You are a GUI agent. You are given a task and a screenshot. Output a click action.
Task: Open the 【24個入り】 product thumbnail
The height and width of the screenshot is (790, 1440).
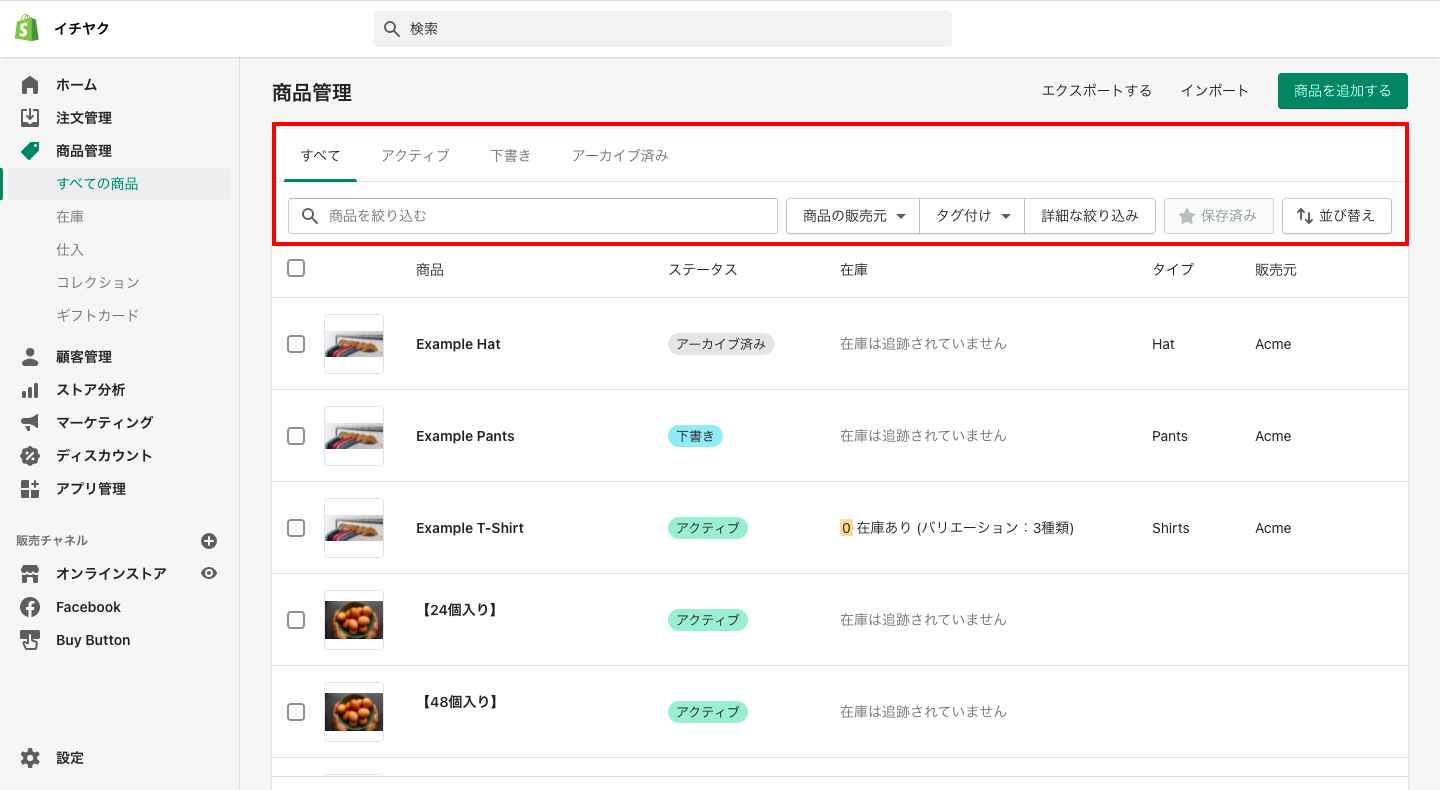coord(354,620)
